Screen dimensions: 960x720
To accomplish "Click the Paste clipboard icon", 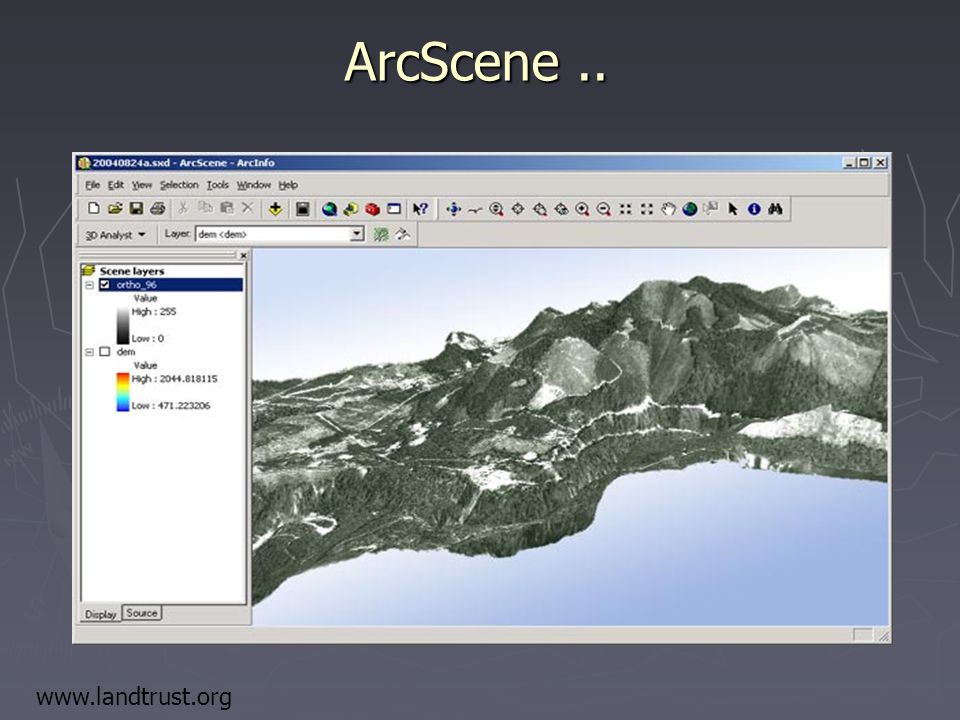I will pyautogui.click(x=227, y=209).
